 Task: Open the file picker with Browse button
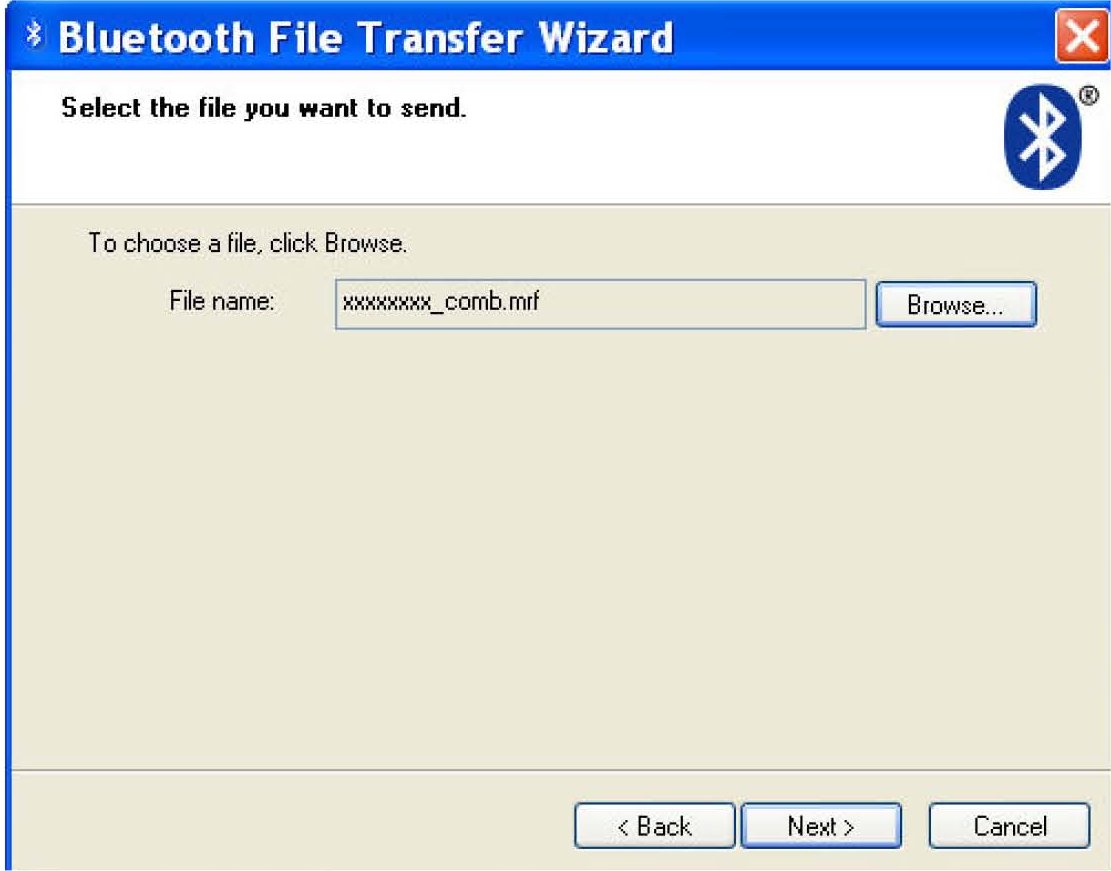[x=956, y=305]
